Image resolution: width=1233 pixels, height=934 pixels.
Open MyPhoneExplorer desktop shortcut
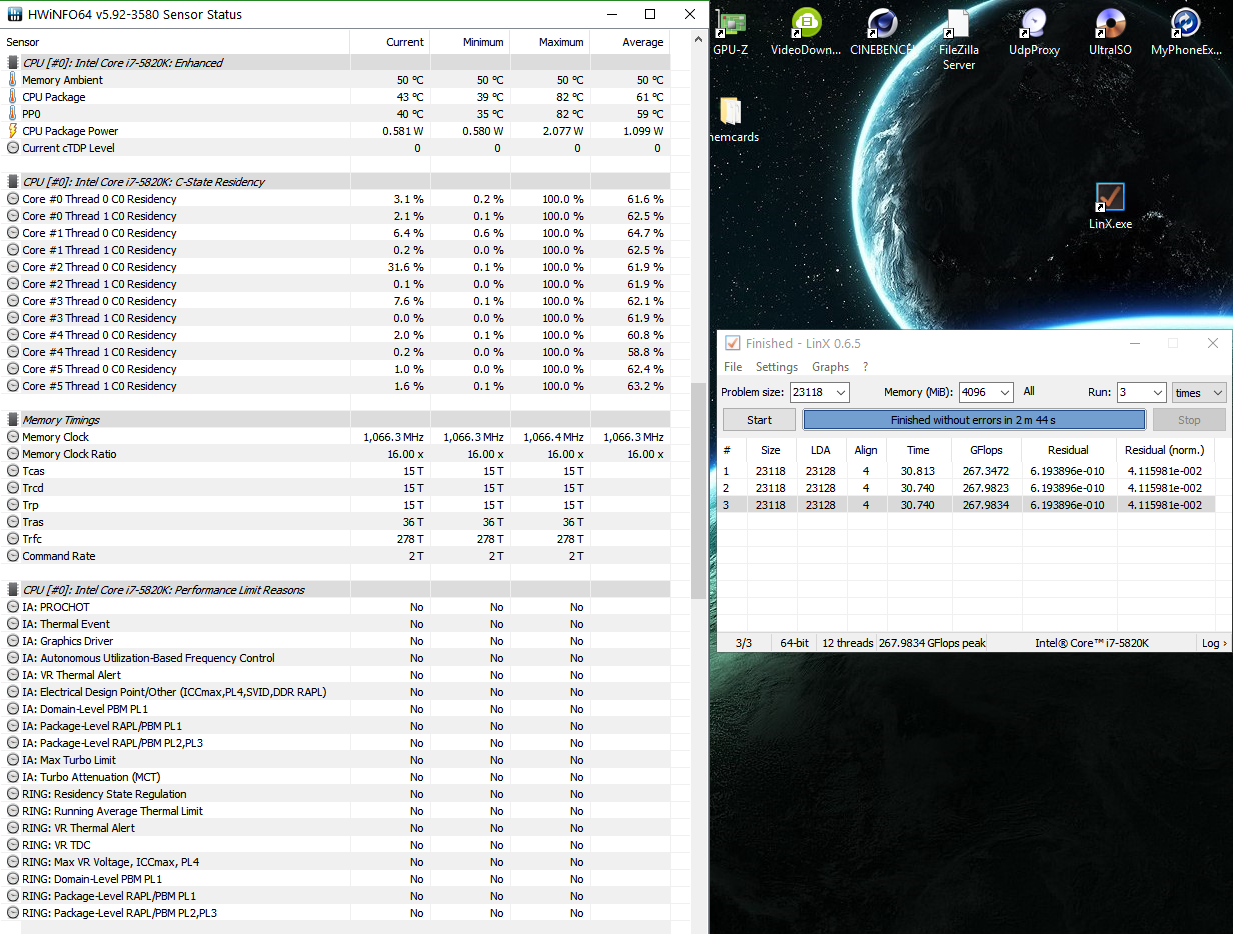pos(1186,31)
